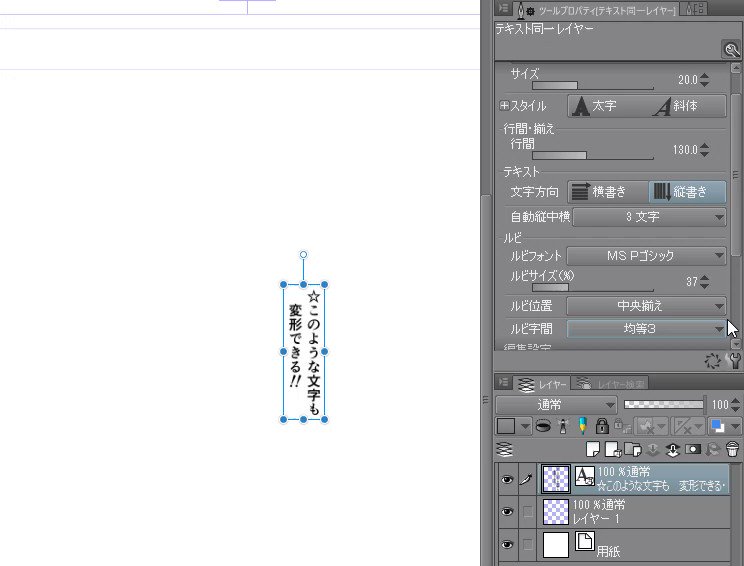Increase ルビサイズ 37 with stepper arrow
Viewport: 744px width, 566px height.
click(x=705, y=278)
